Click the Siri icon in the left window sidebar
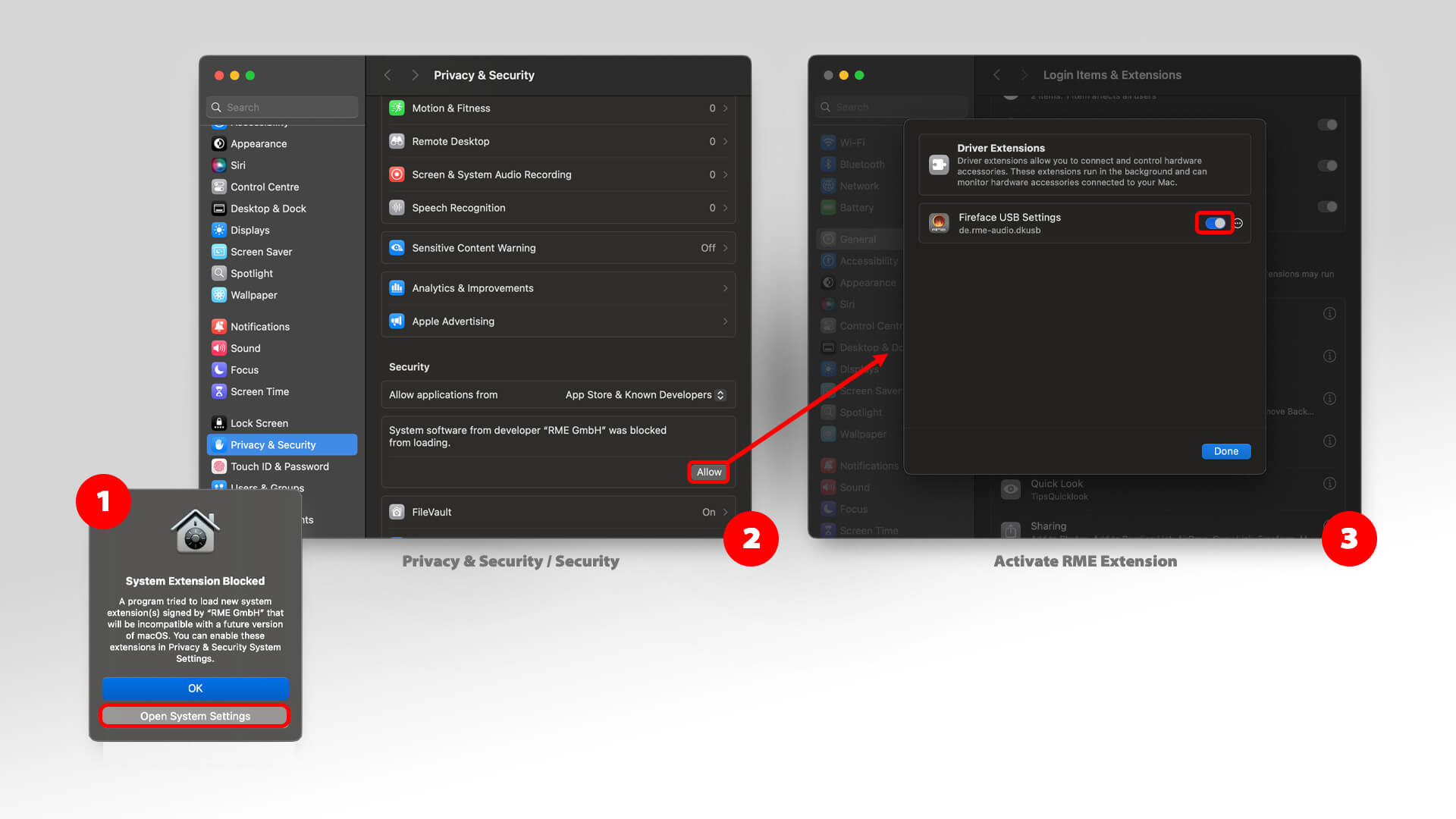1456x819 pixels. [x=219, y=165]
